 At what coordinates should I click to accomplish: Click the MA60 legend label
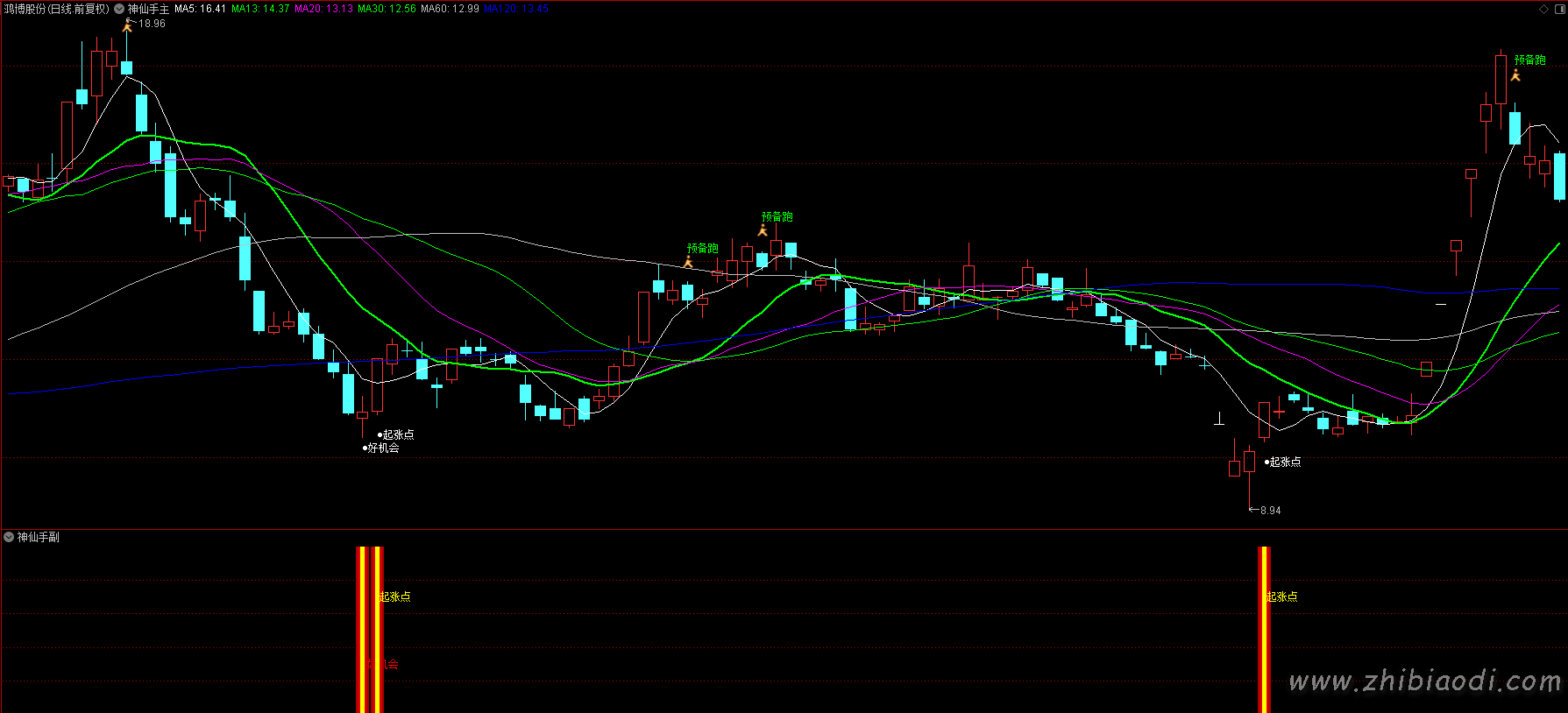click(450, 9)
